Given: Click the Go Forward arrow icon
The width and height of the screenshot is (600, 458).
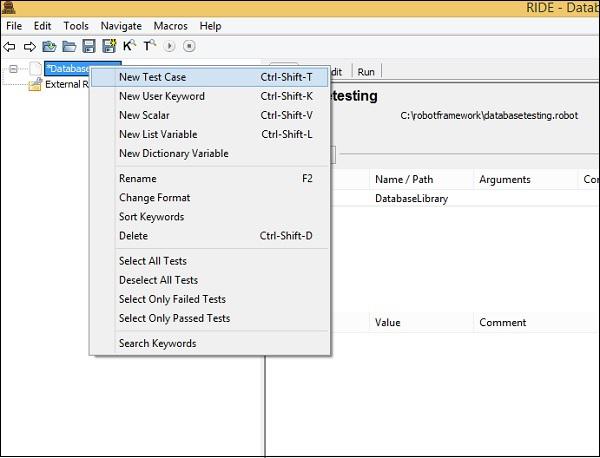Looking at the screenshot, I should coord(28,46).
